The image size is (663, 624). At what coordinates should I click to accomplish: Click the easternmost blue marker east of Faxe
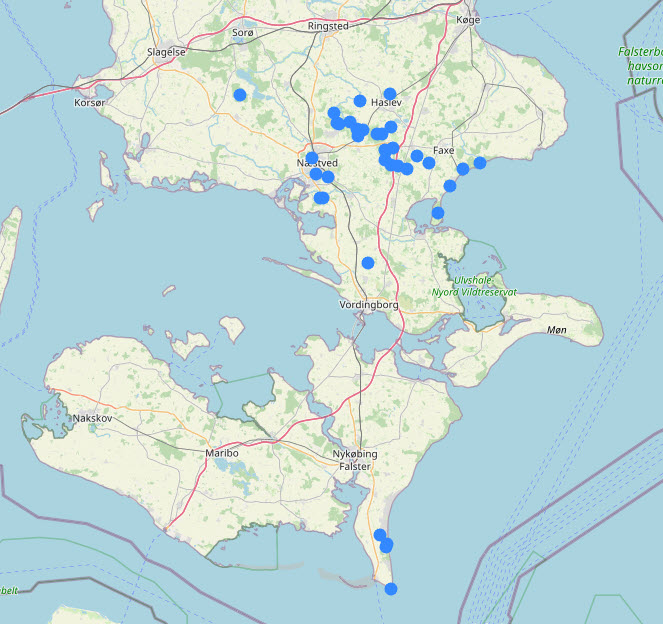point(480,163)
